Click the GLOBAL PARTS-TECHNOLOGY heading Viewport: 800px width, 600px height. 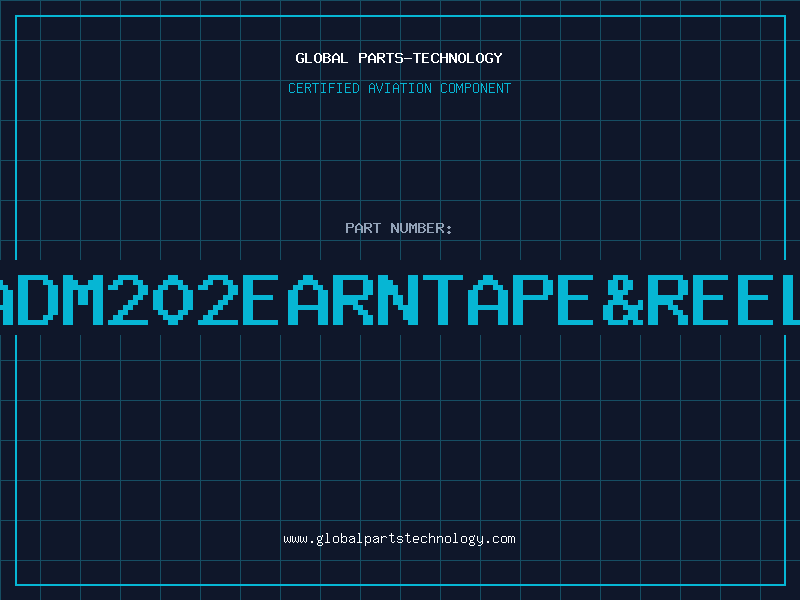[399, 58]
